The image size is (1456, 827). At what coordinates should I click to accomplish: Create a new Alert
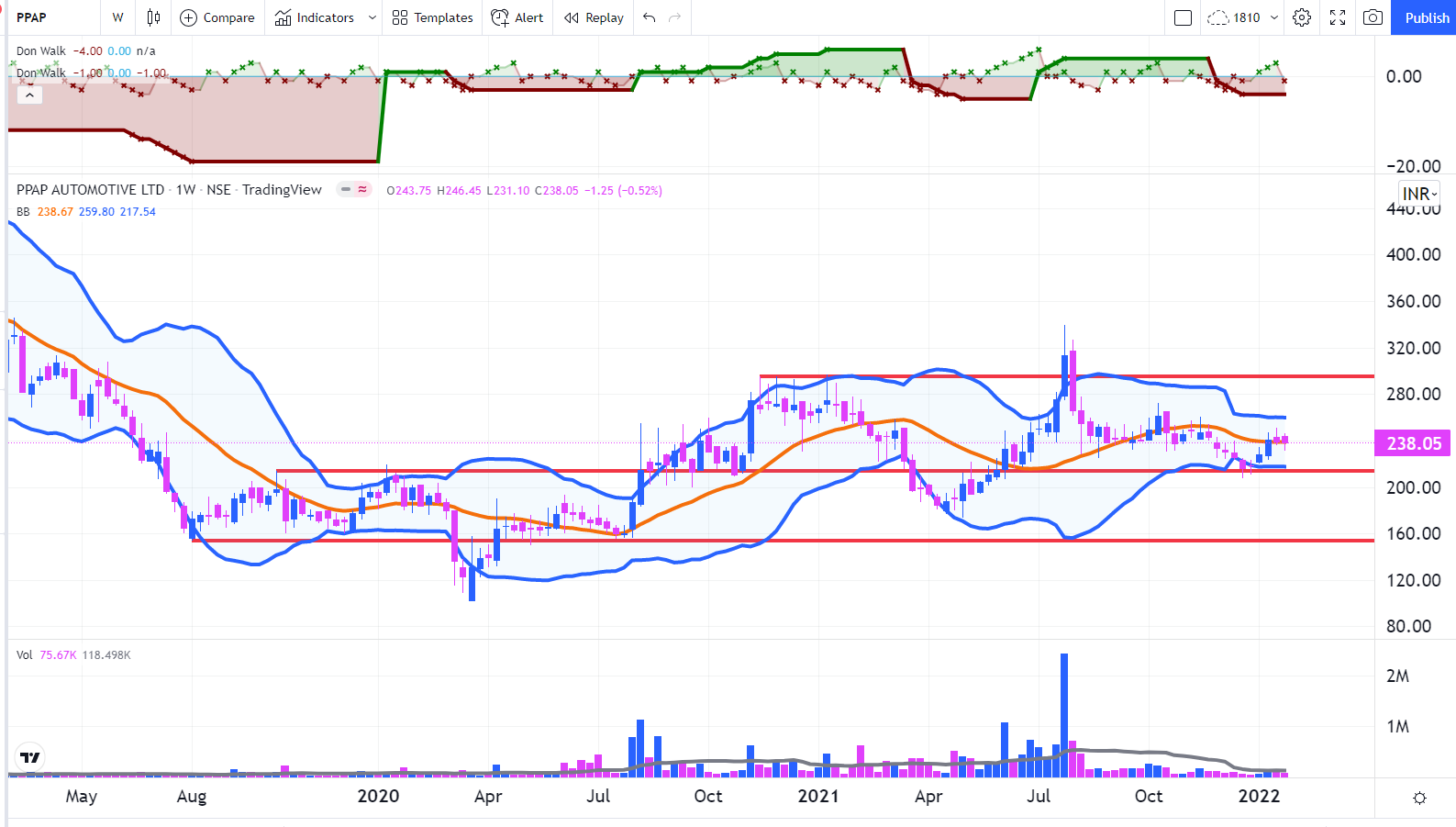pos(517,17)
